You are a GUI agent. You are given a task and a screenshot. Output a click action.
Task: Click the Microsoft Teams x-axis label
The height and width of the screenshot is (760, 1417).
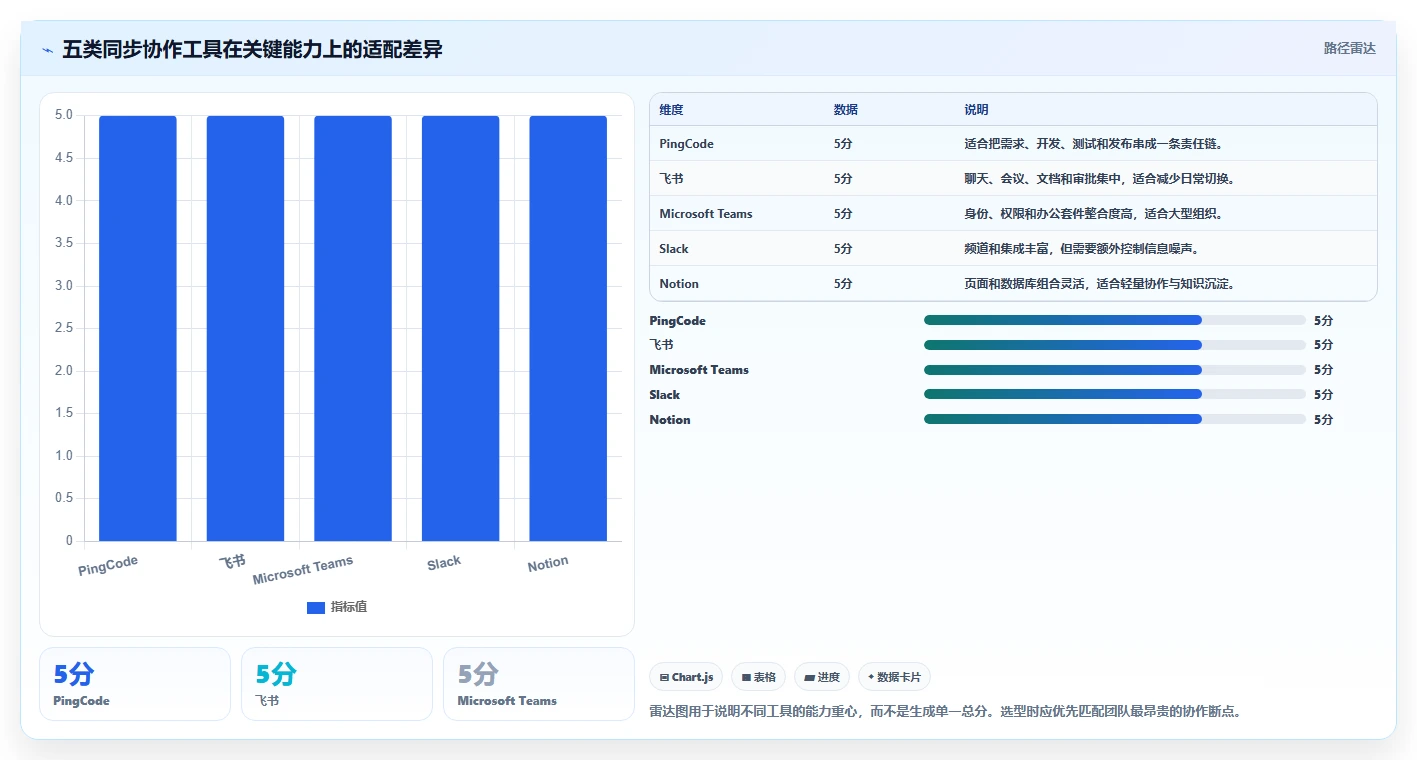[303, 570]
